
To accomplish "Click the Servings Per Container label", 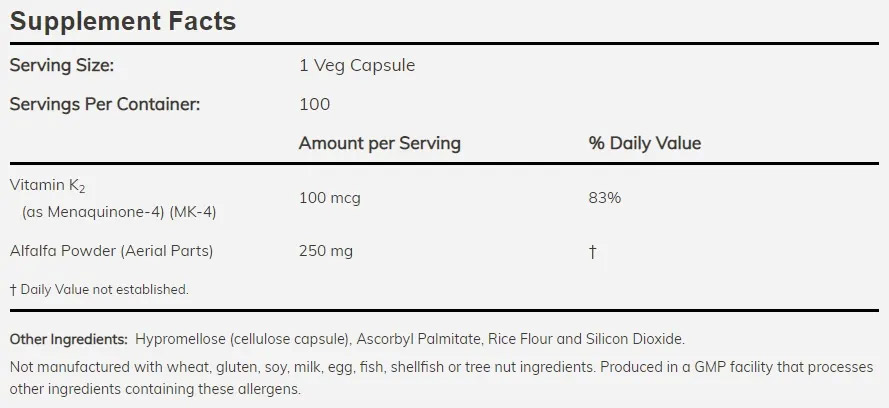I will pyautogui.click(x=105, y=104).
